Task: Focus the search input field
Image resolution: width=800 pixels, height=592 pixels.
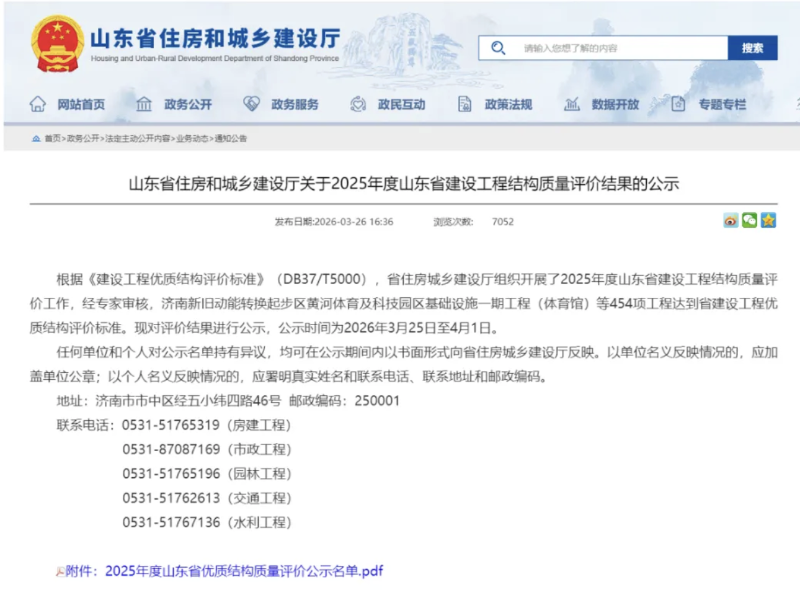Action: click(x=603, y=48)
